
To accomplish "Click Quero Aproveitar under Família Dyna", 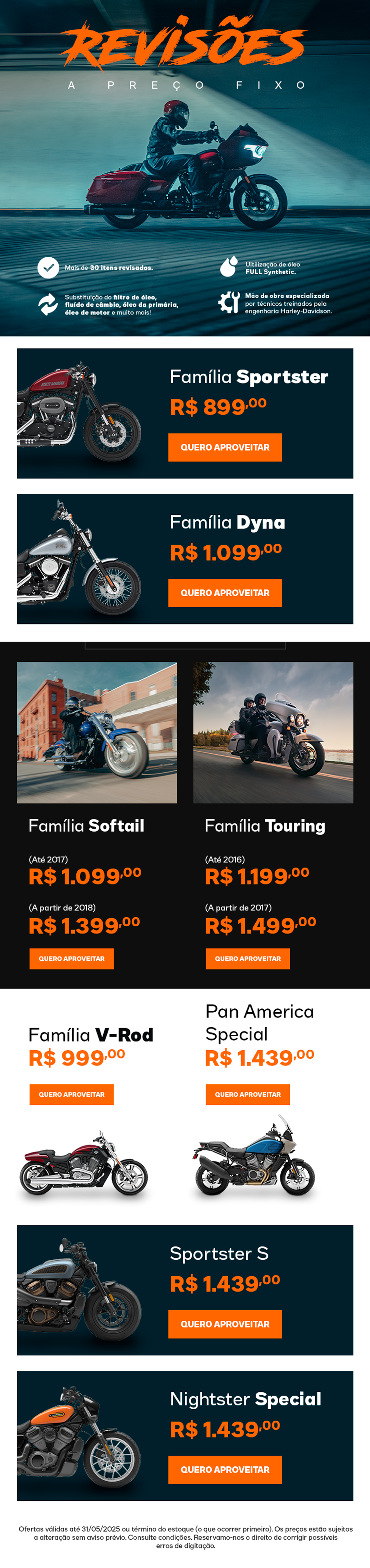I will pos(225,593).
